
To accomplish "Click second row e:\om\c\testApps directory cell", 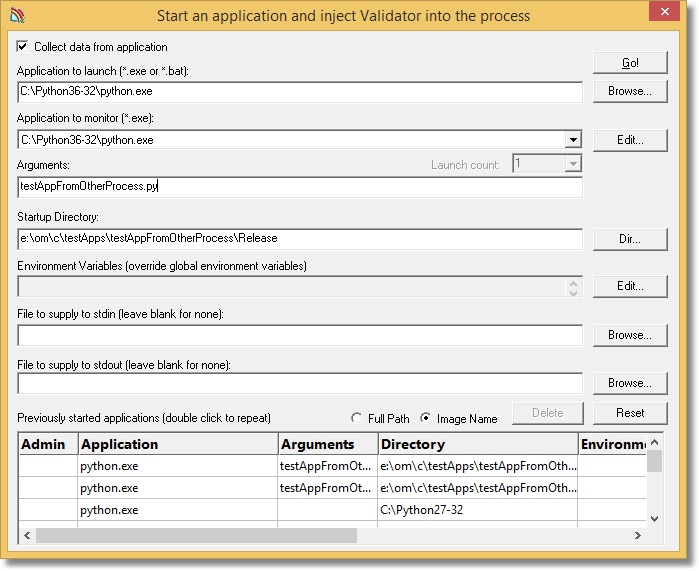I will tap(478, 488).
